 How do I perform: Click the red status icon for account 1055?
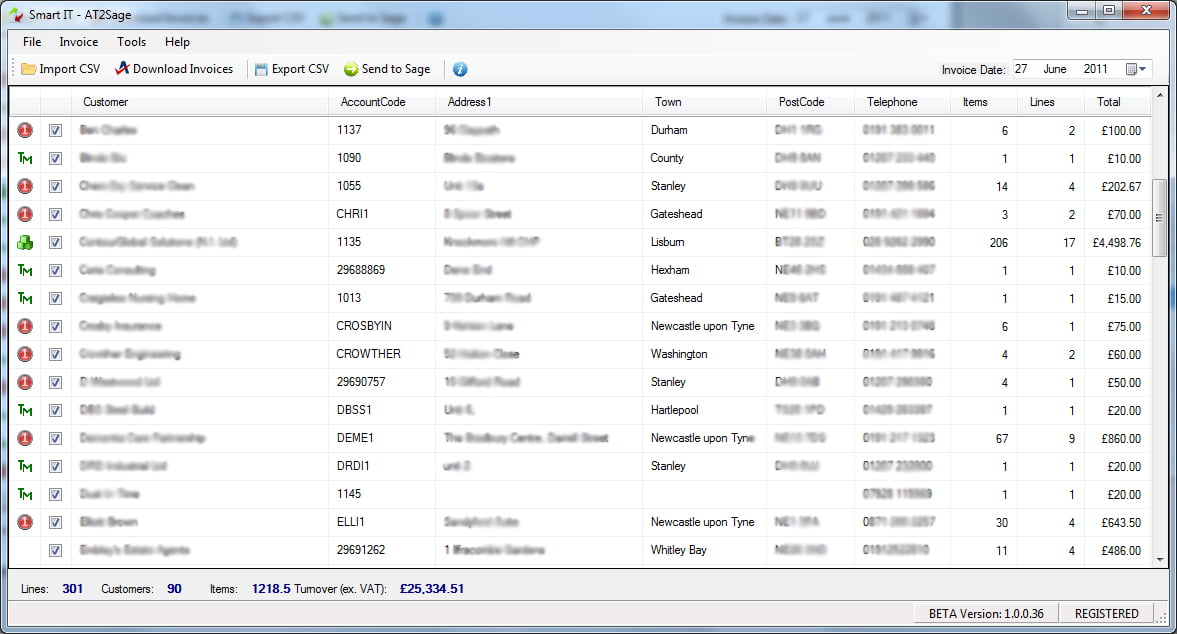pyautogui.click(x=25, y=186)
